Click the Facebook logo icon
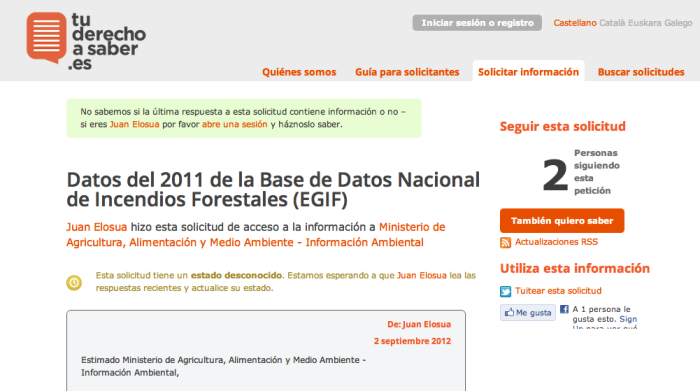The image size is (700, 391). tap(564, 309)
